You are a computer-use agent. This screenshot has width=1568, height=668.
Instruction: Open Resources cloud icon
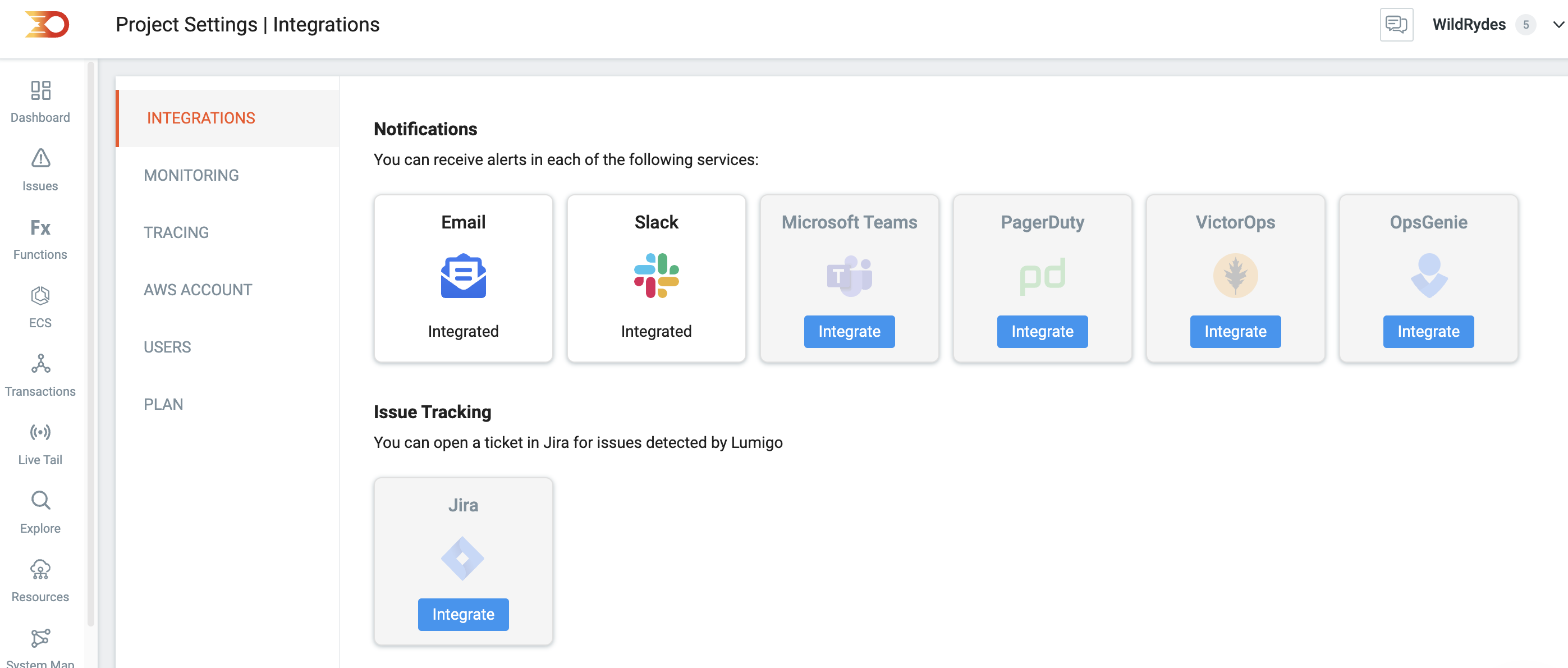40,570
